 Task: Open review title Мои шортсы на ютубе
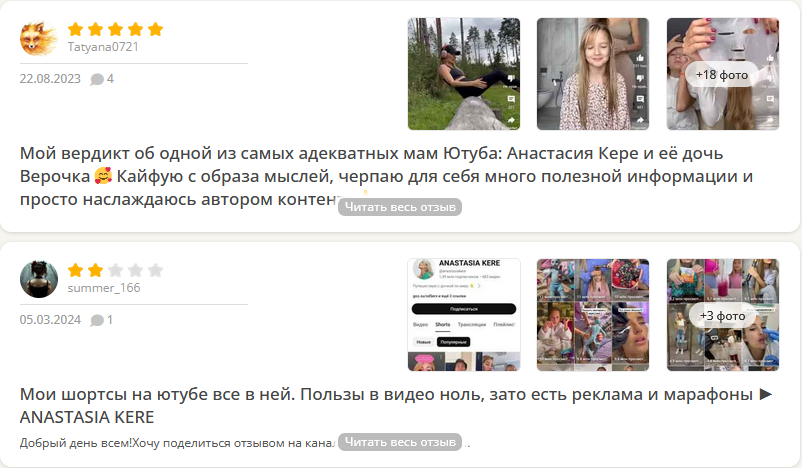396,406
